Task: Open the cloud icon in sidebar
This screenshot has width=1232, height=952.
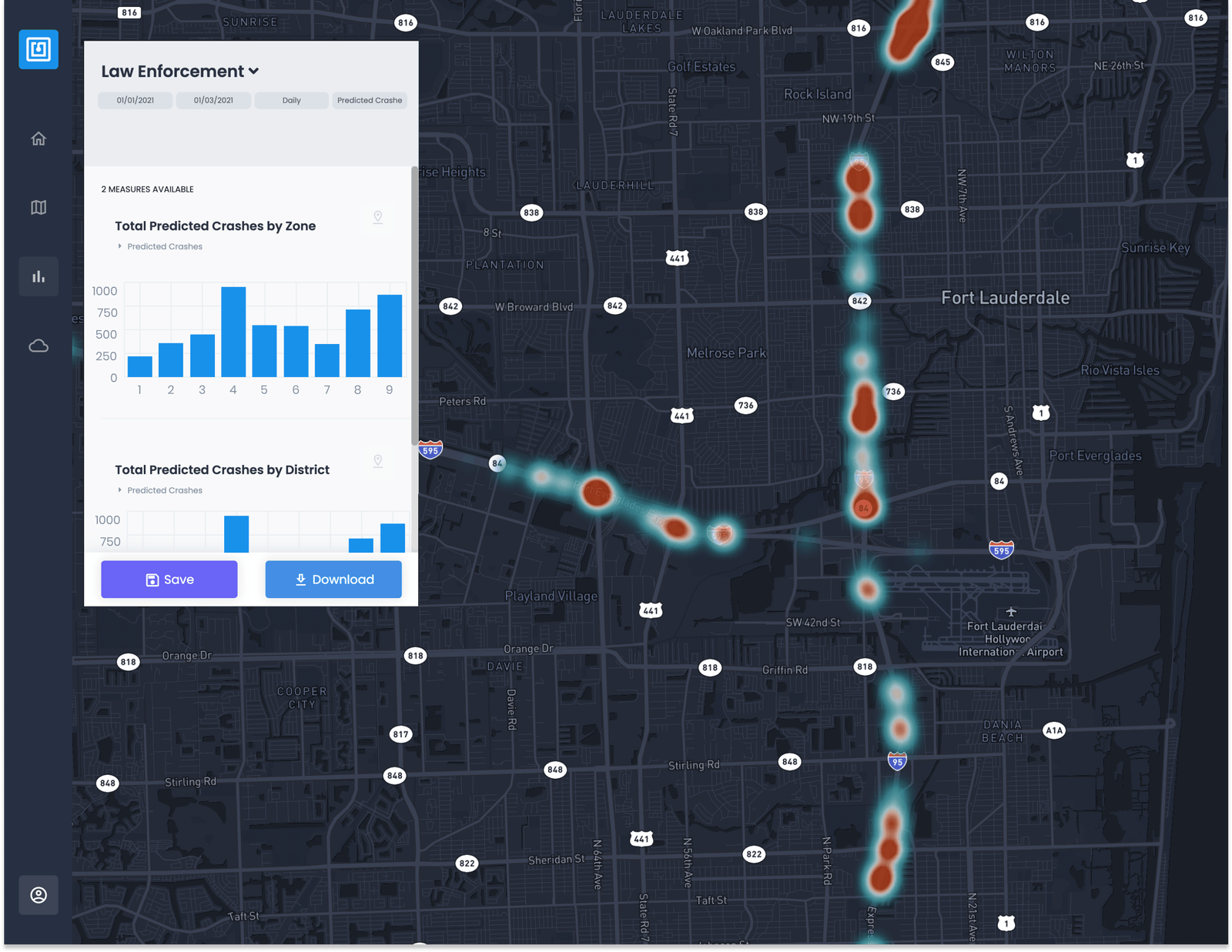Action: (x=38, y=346)
